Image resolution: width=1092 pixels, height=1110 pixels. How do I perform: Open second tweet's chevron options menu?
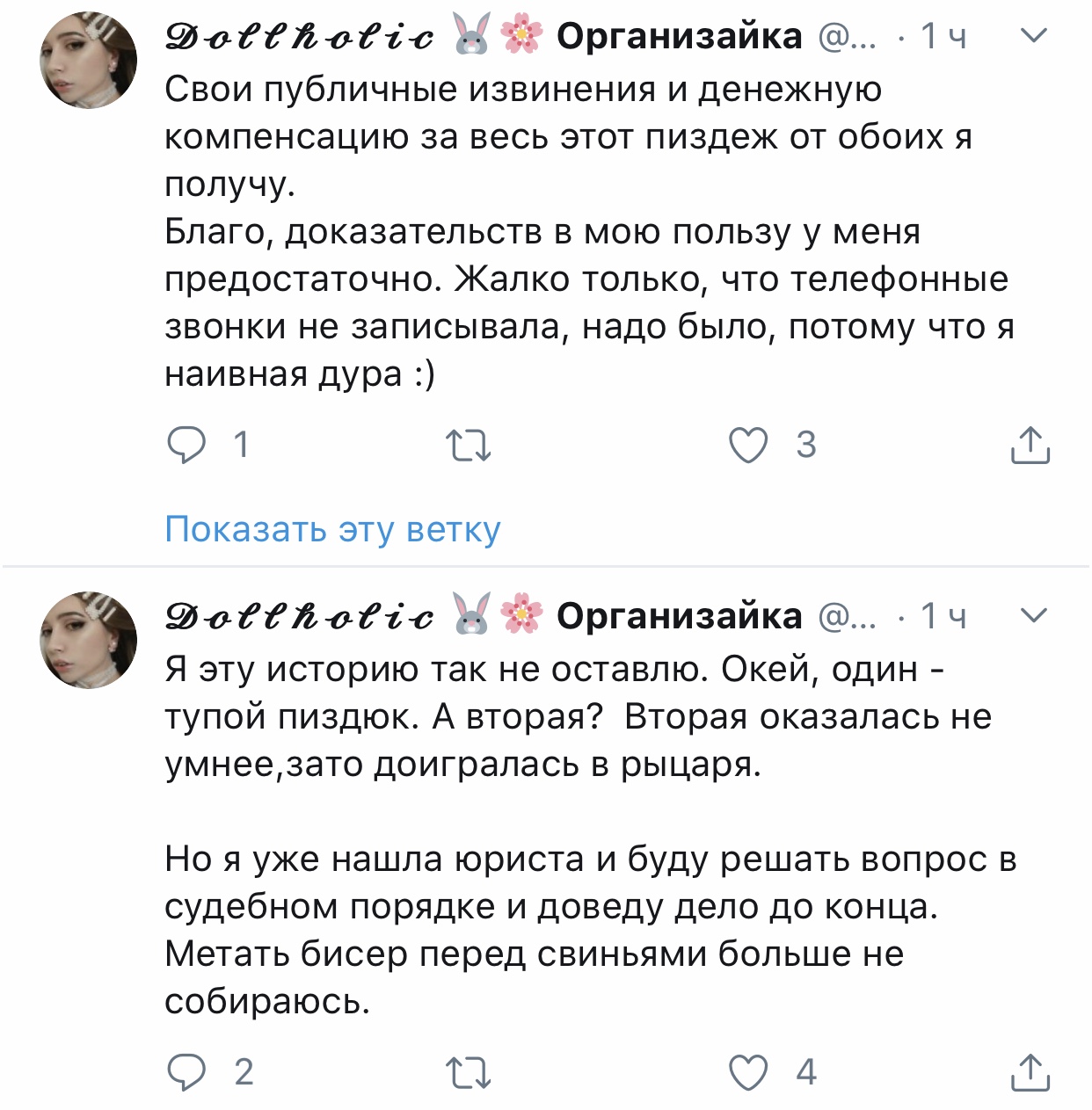1035,616
